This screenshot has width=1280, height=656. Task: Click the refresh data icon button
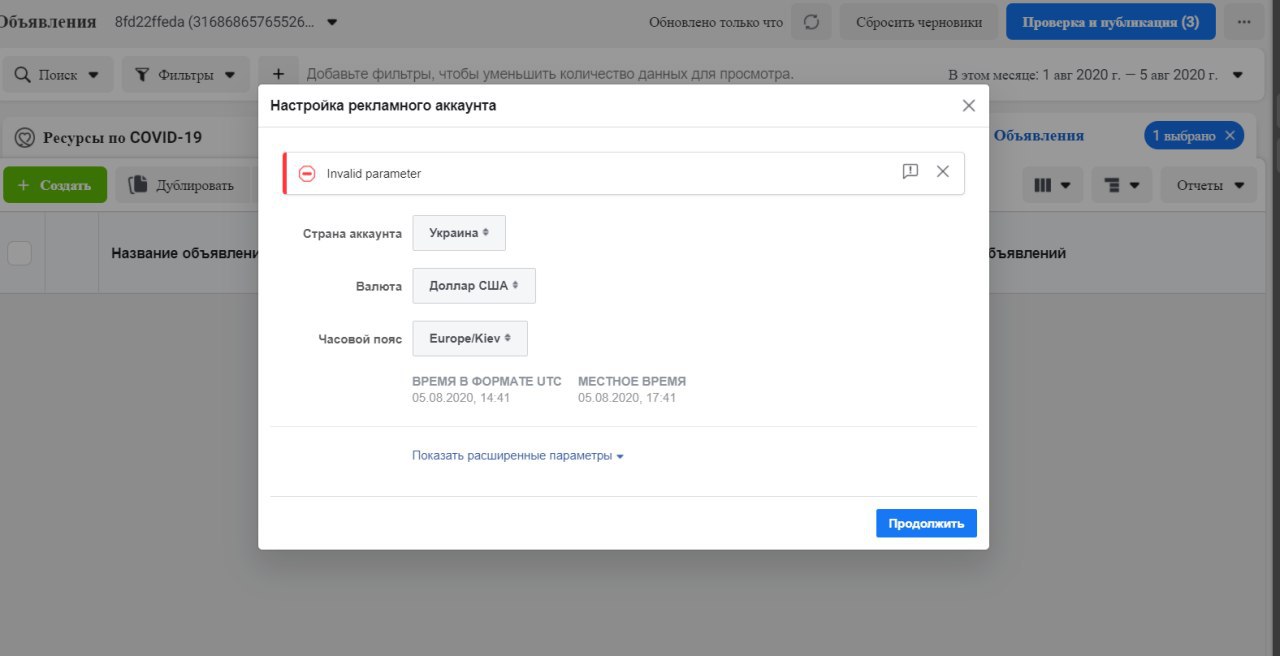811,22
